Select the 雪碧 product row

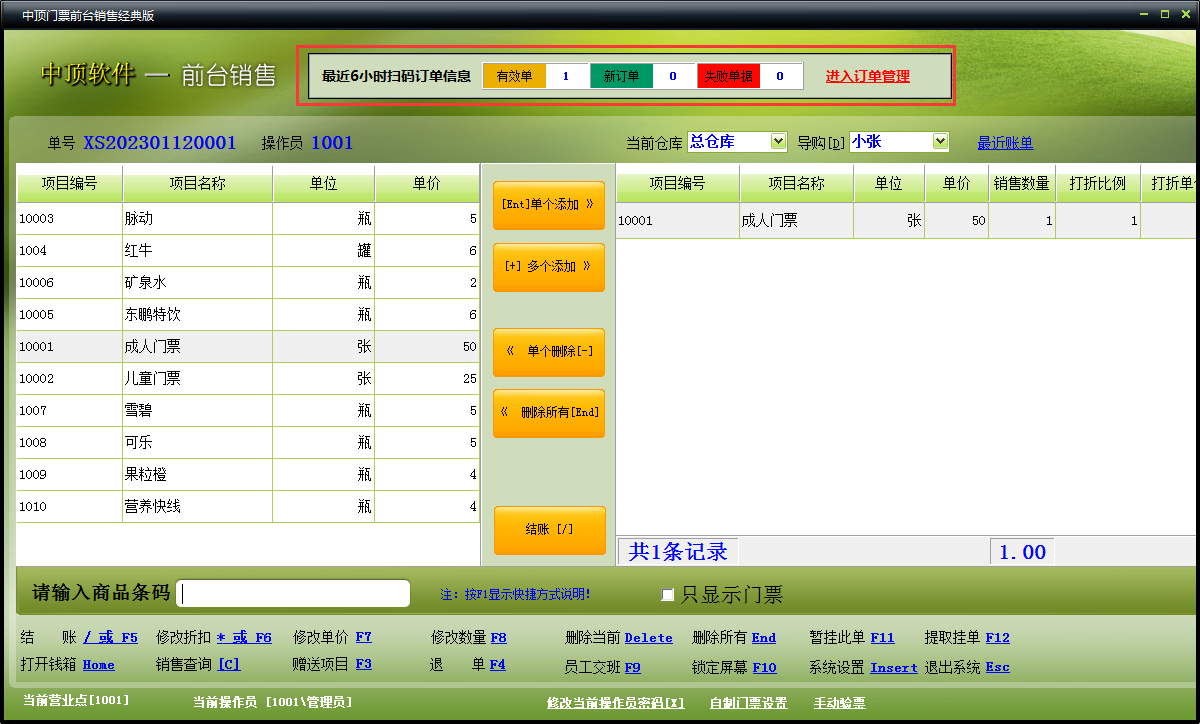pyautogui.click(x=248, y=411)
